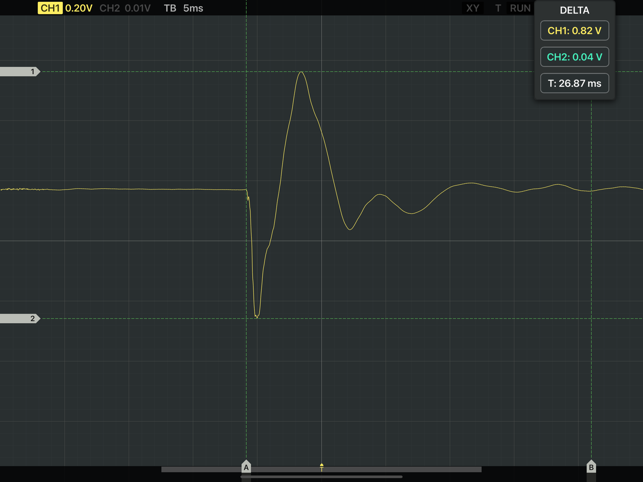The height and width of the screenshot is (482, 643).
Task: Change the 5ms timebase value
Action: point(193,8)
